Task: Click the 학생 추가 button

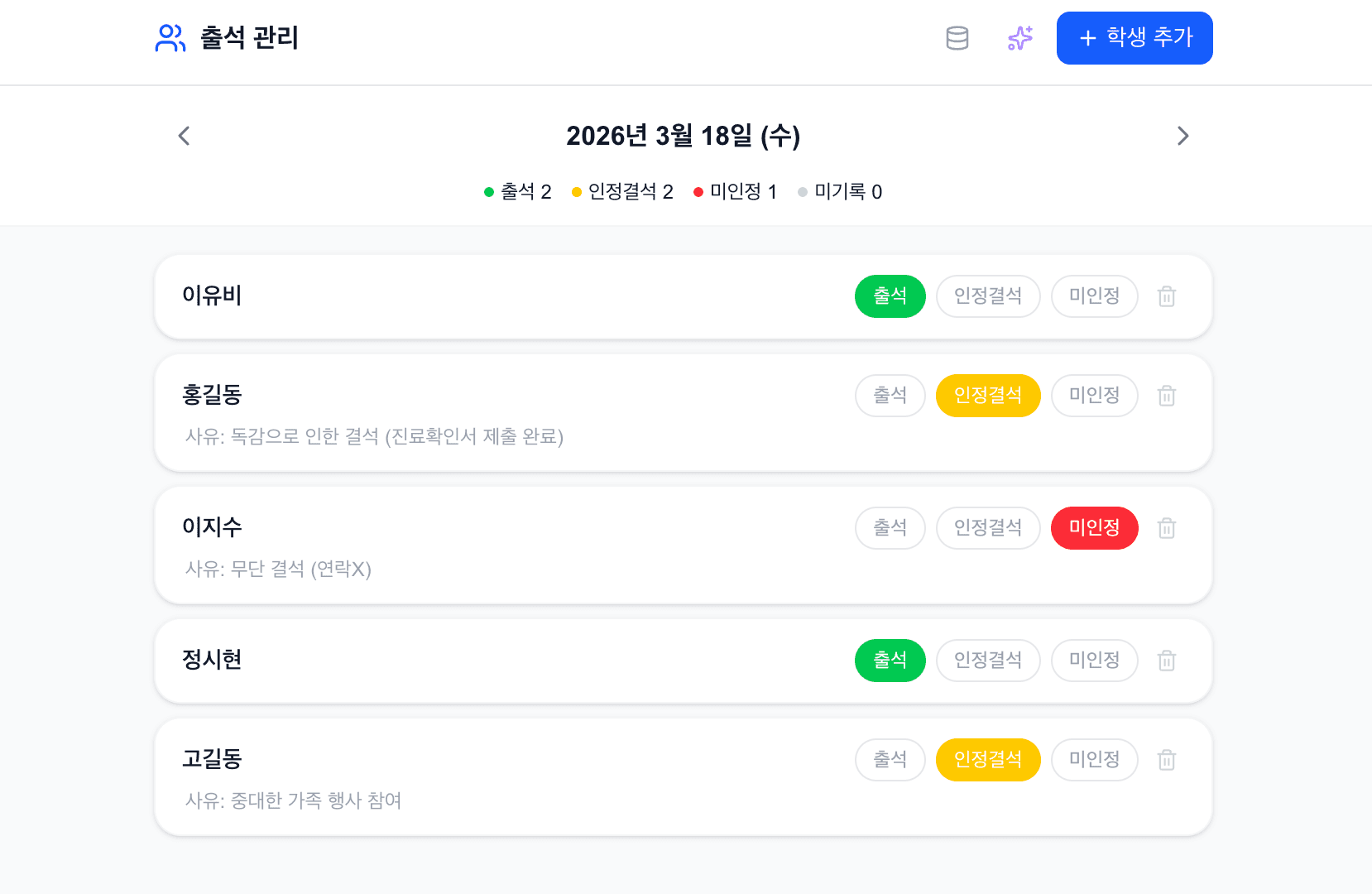Action: (1134, 38)
